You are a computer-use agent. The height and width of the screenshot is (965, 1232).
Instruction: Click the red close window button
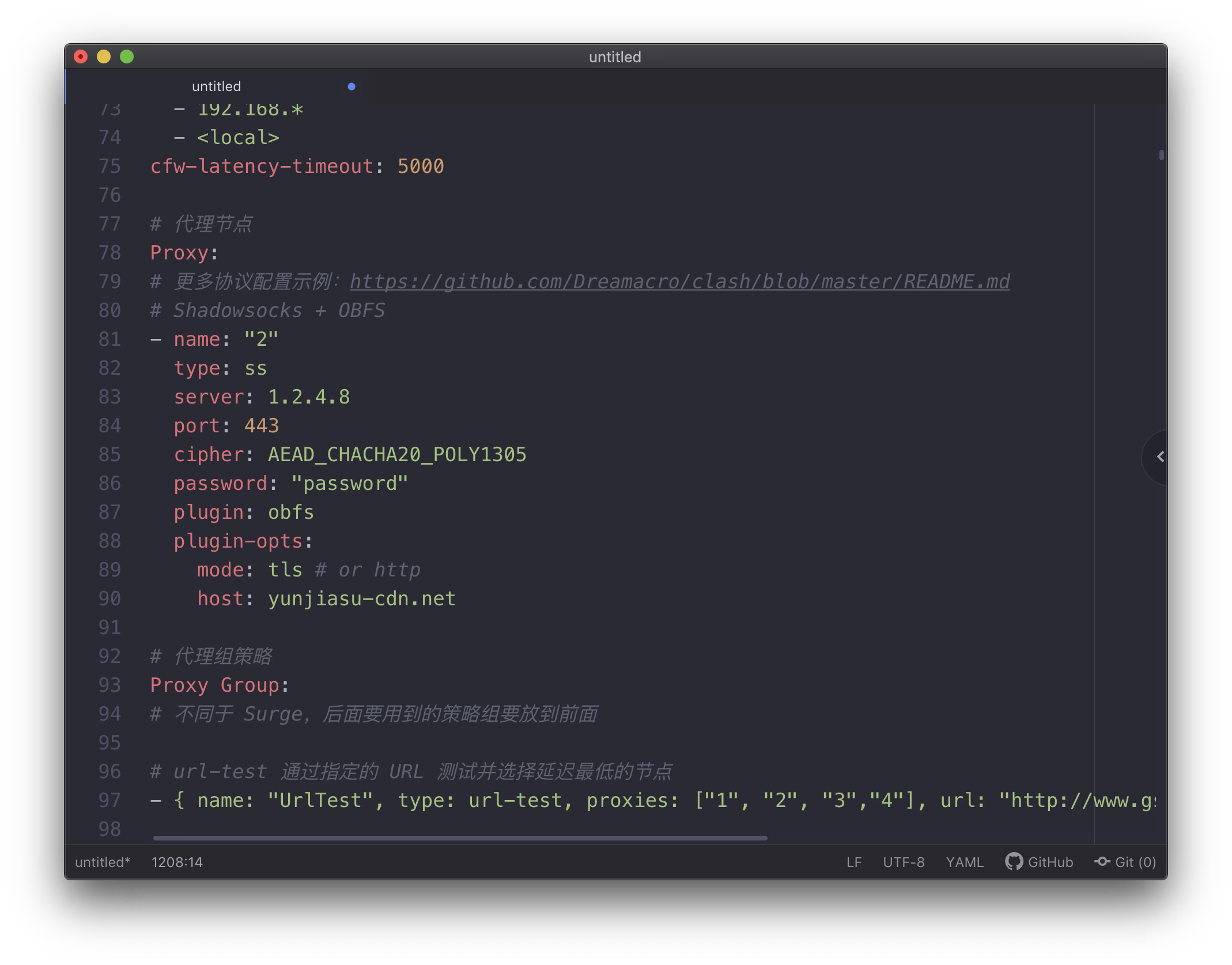coord(81,56)
